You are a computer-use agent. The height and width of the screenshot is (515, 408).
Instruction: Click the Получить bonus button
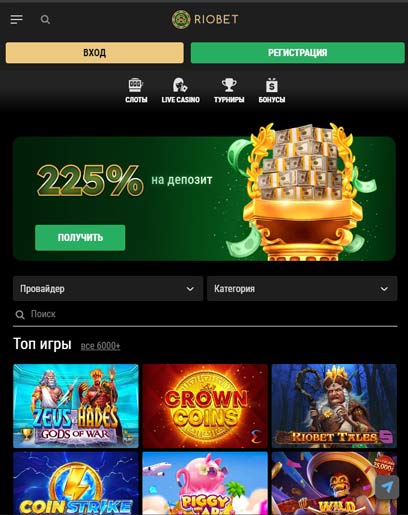click(80, 238)
